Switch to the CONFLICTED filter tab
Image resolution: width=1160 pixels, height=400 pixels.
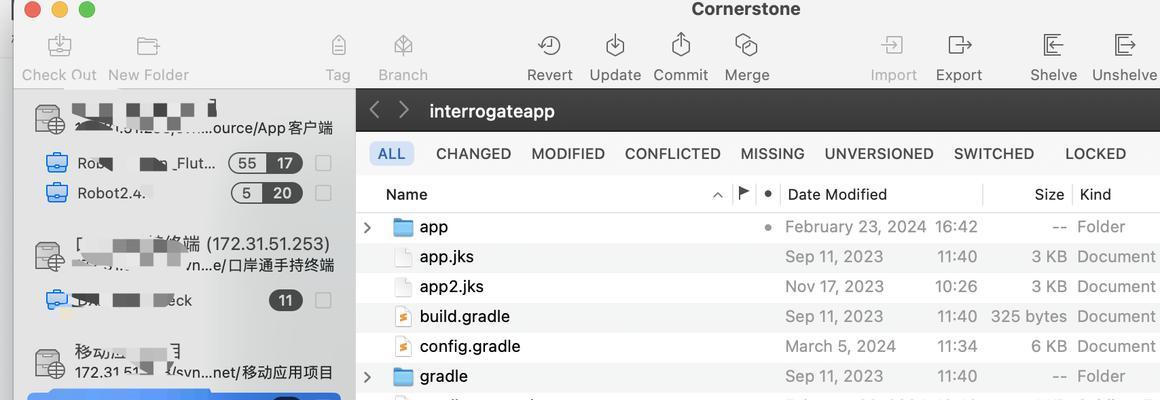(x=672, y=154)
